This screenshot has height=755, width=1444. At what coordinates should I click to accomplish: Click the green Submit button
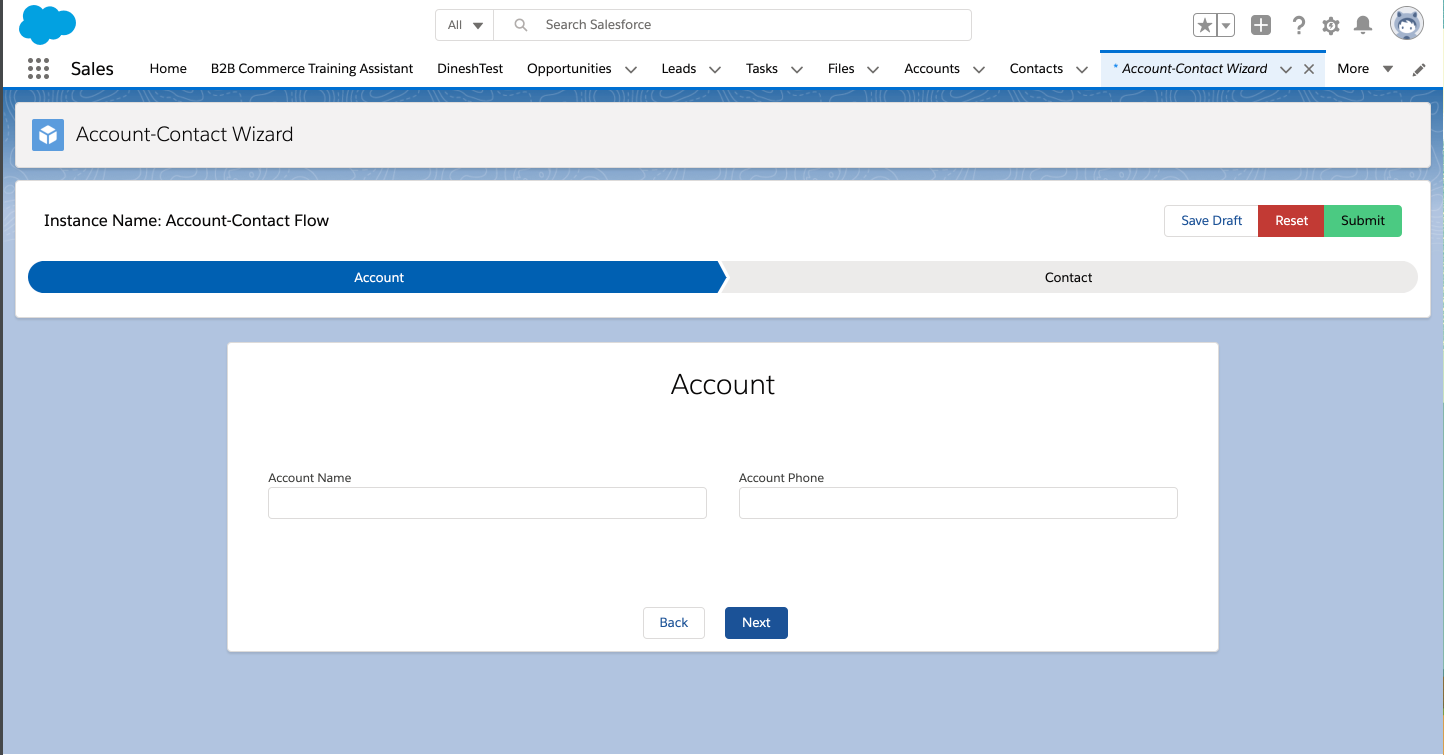click(x=1362, y=221)
